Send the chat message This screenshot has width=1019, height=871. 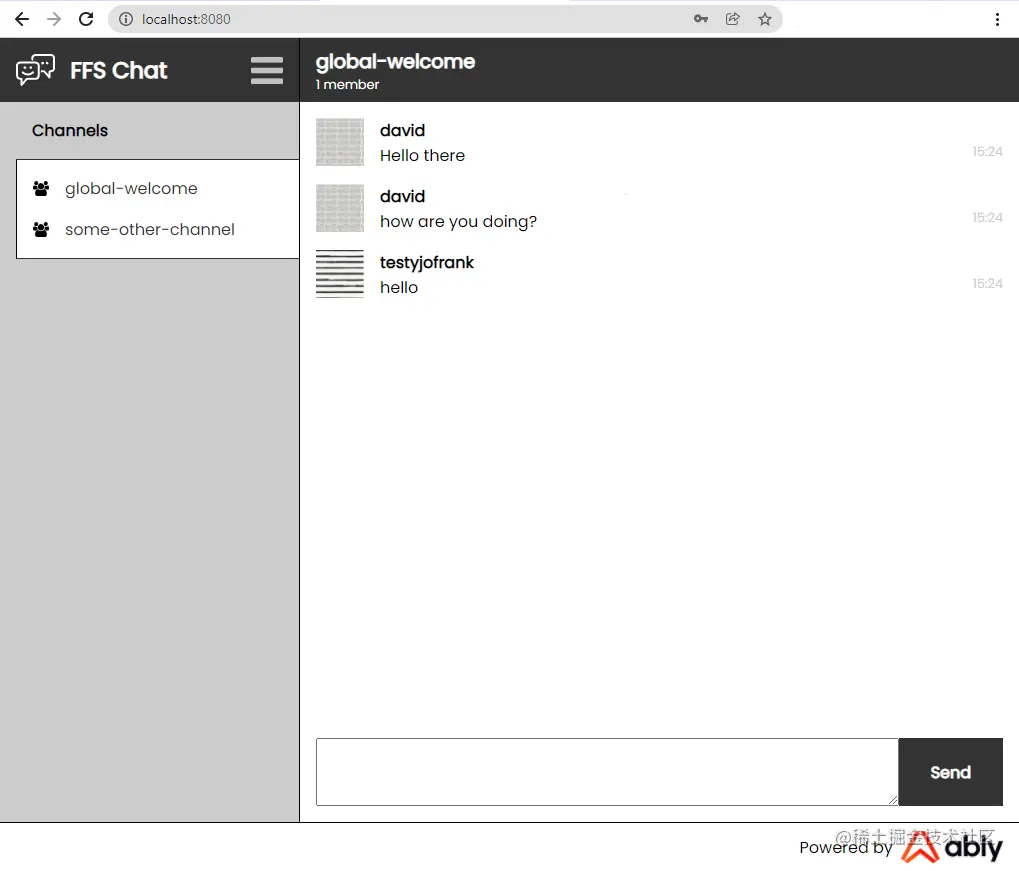pyautogui.click(x=950, y=772)
